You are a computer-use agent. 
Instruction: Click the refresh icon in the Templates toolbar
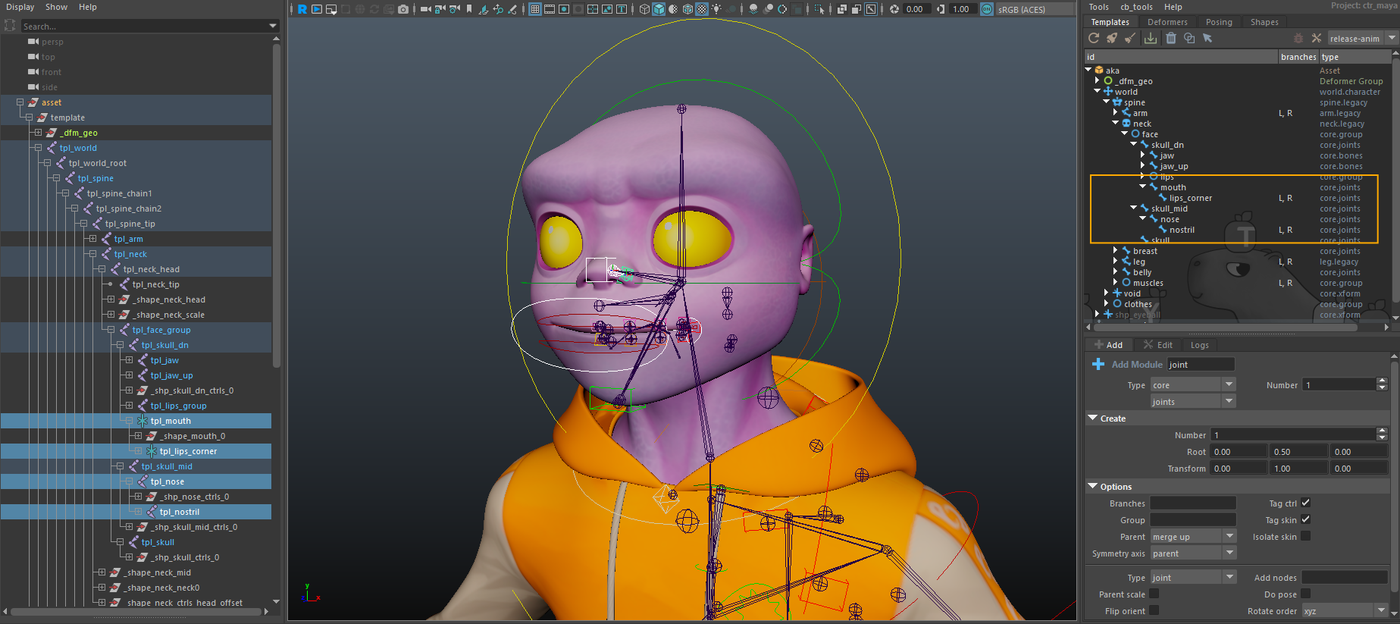[1094, 38]
